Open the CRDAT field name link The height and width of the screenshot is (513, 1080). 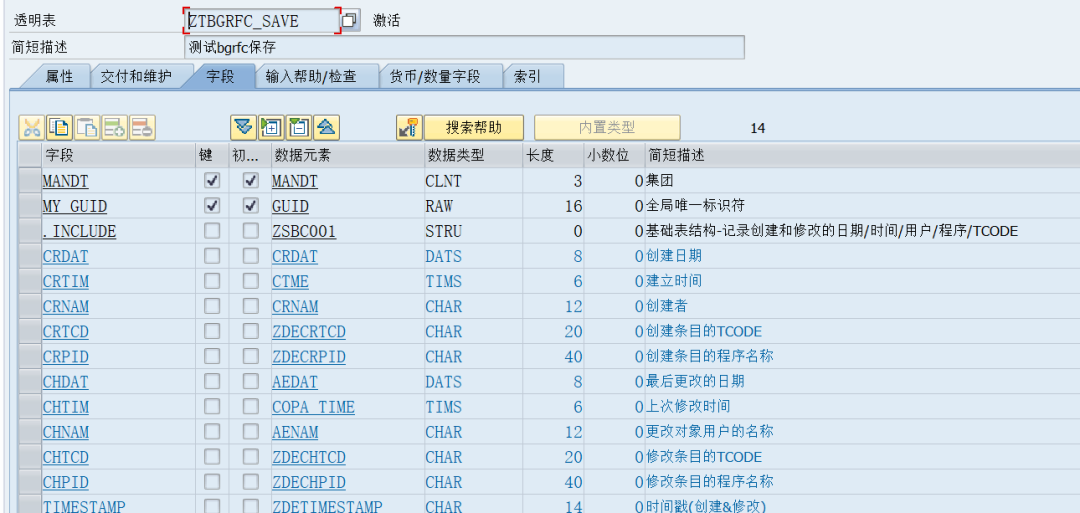(65, 256)
